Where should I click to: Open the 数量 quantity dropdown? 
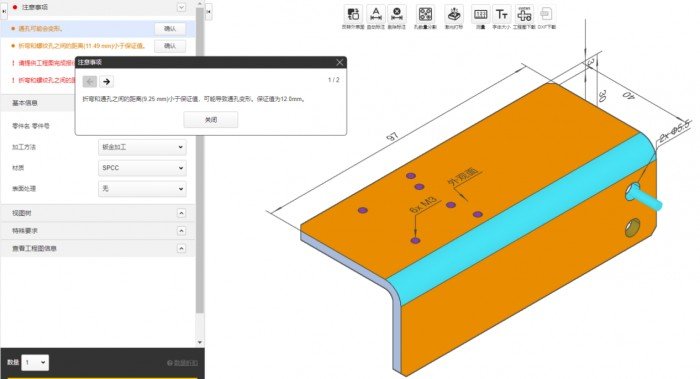click(35, 362)
